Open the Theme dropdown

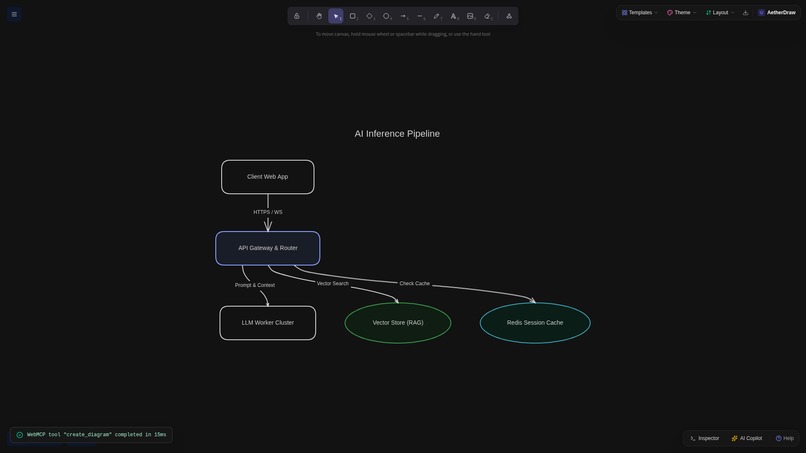click(x=681, y=12)
